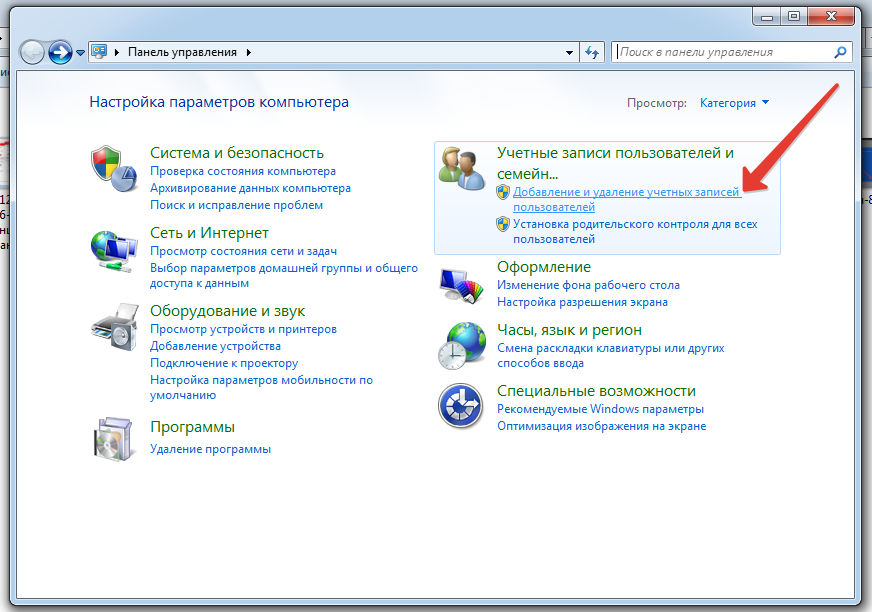Image resolution: width=872 pixels, height=612 pixels.
Task: Open Настройка разрешения экрана link
Action: (582, 301)
